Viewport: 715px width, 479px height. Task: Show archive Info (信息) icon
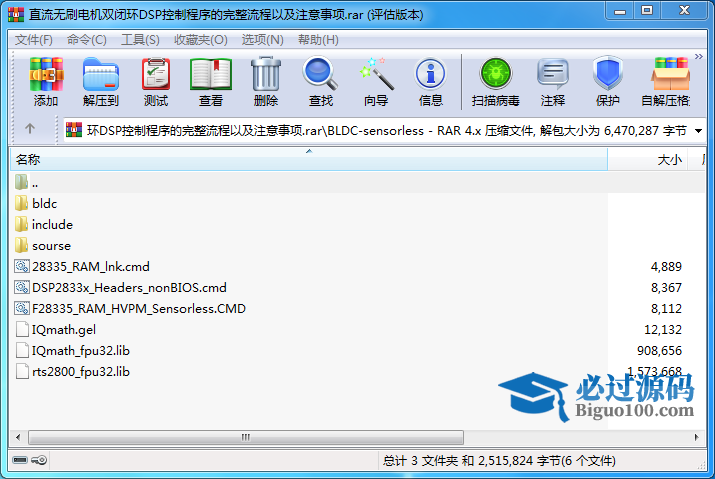point(430,81)
